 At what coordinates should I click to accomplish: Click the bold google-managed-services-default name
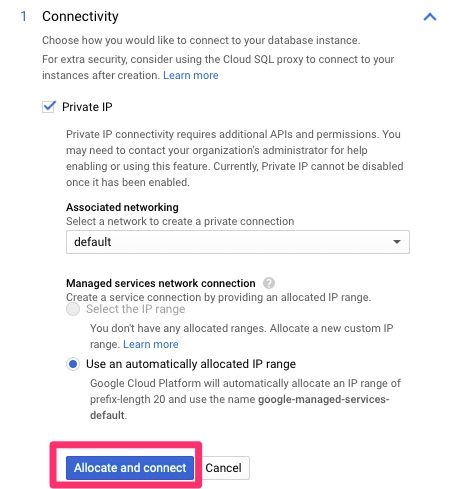(240, 407)
